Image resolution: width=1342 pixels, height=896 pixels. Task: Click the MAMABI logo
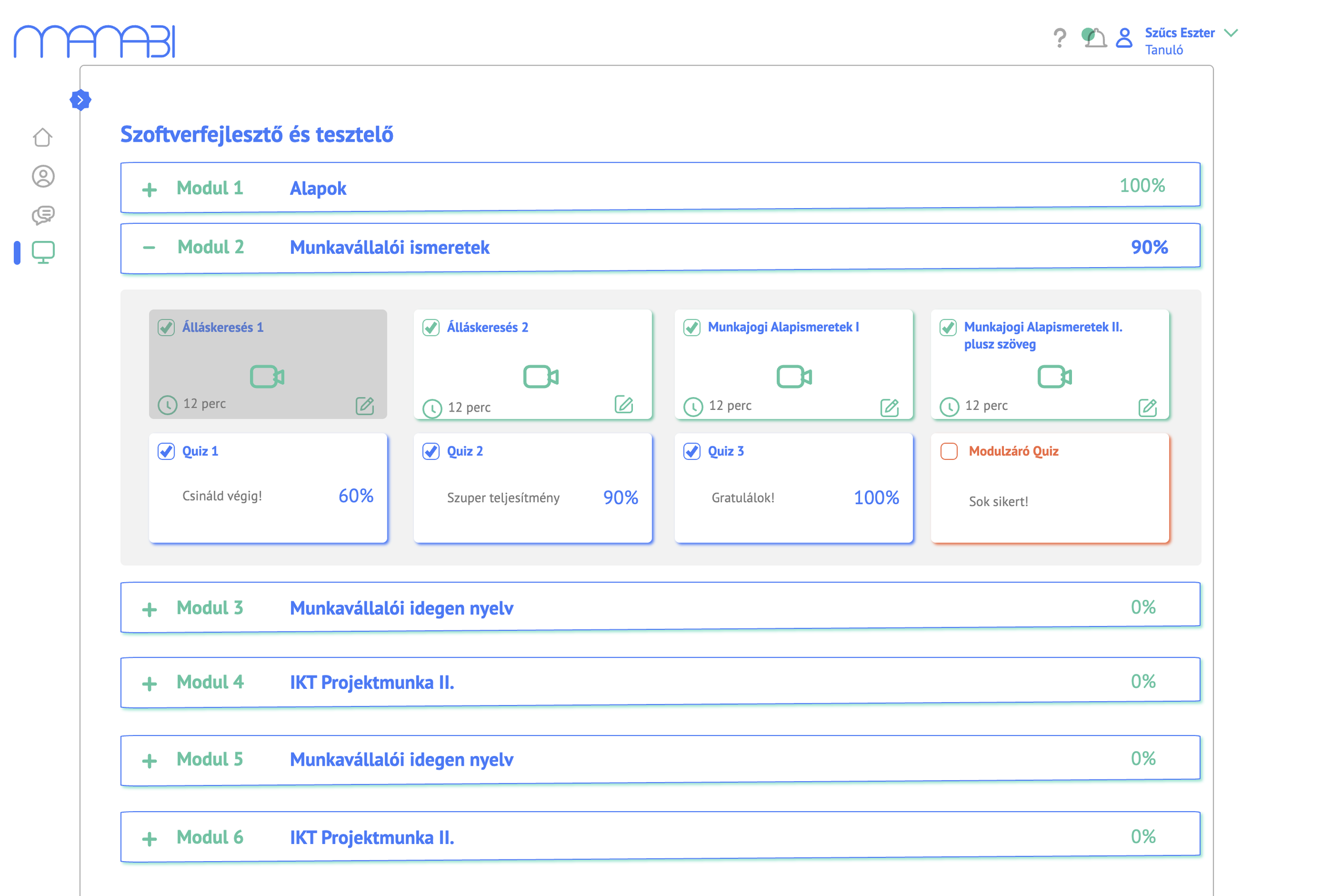pyautogui.click(x=94, y=41)
